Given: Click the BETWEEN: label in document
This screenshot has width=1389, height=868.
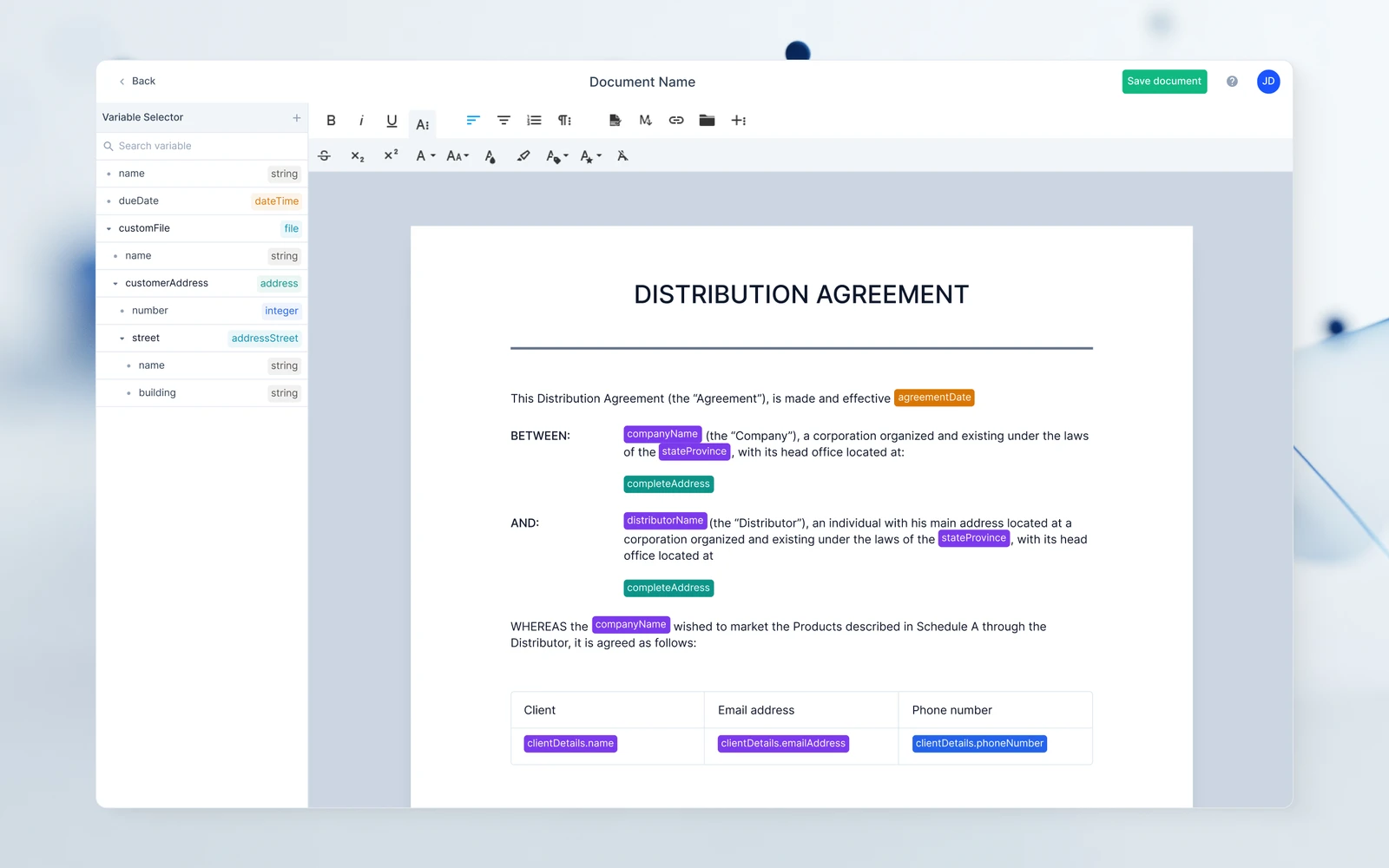Looking at the screenshot, I should click(x=540, y=436).
